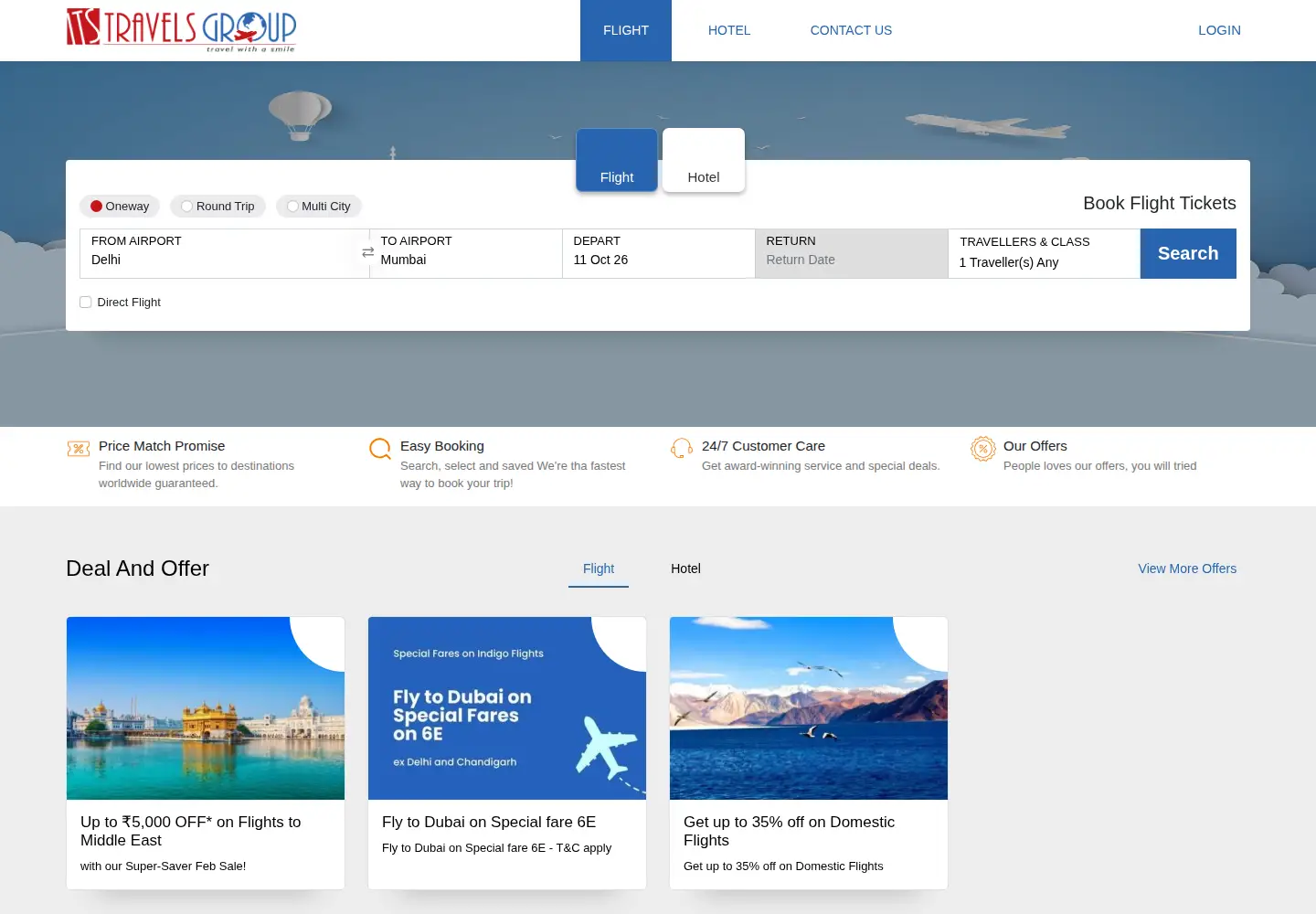Open the Fly to Dubai 6E banner
Image resolution: width=1316 pixels, height=914 pixels.
pos(507,708)
